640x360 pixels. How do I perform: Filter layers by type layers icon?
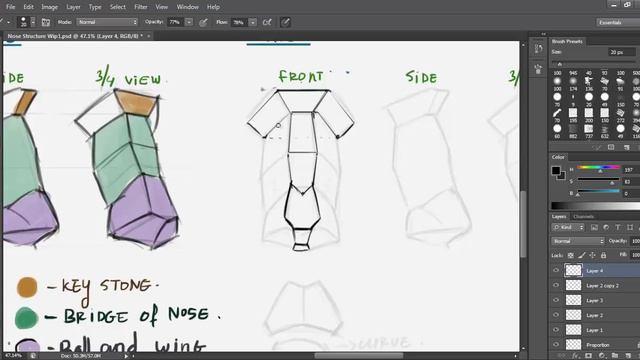click(618, 227)
